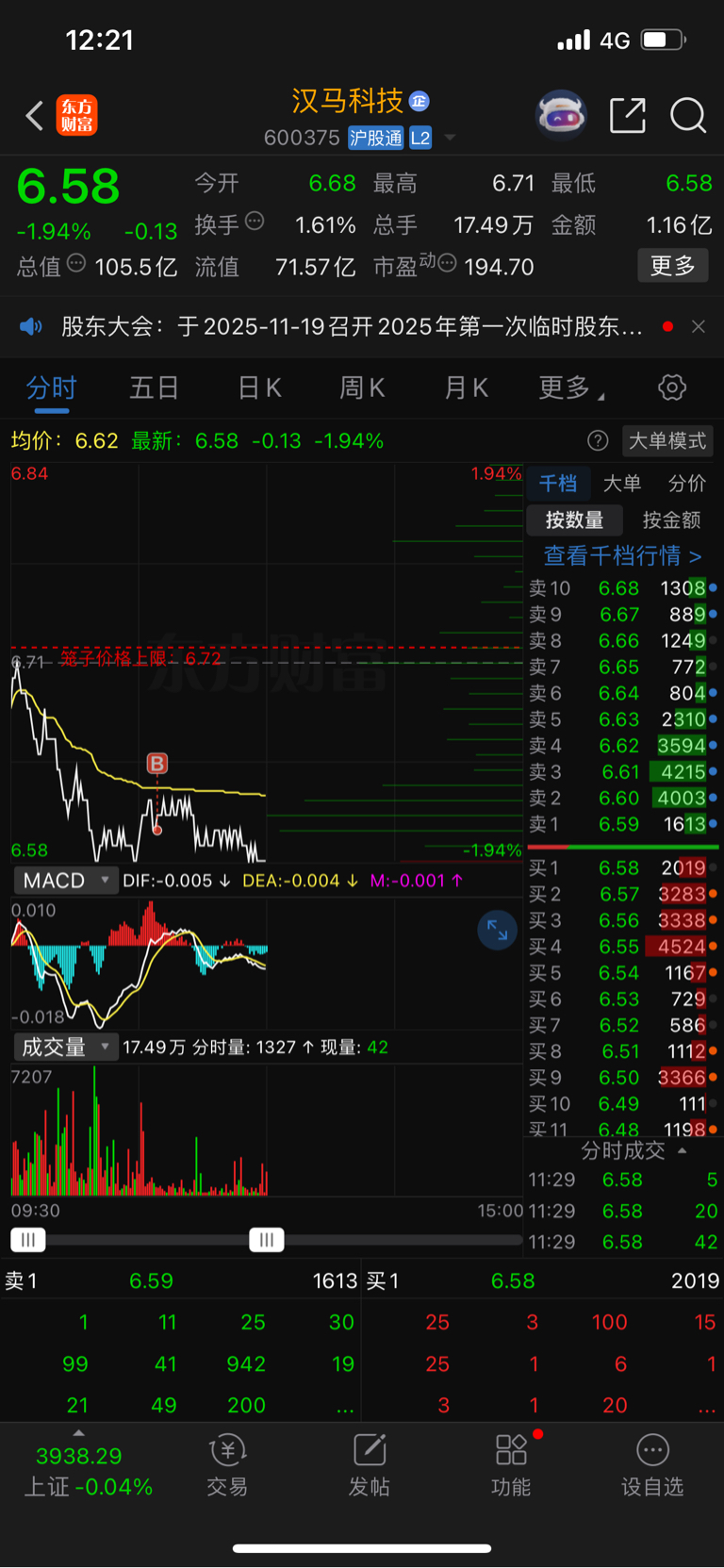This screenshot has width=724, height=1568.
Task: Open 查看千档行情 link
Action: click(x=622, y=555)
